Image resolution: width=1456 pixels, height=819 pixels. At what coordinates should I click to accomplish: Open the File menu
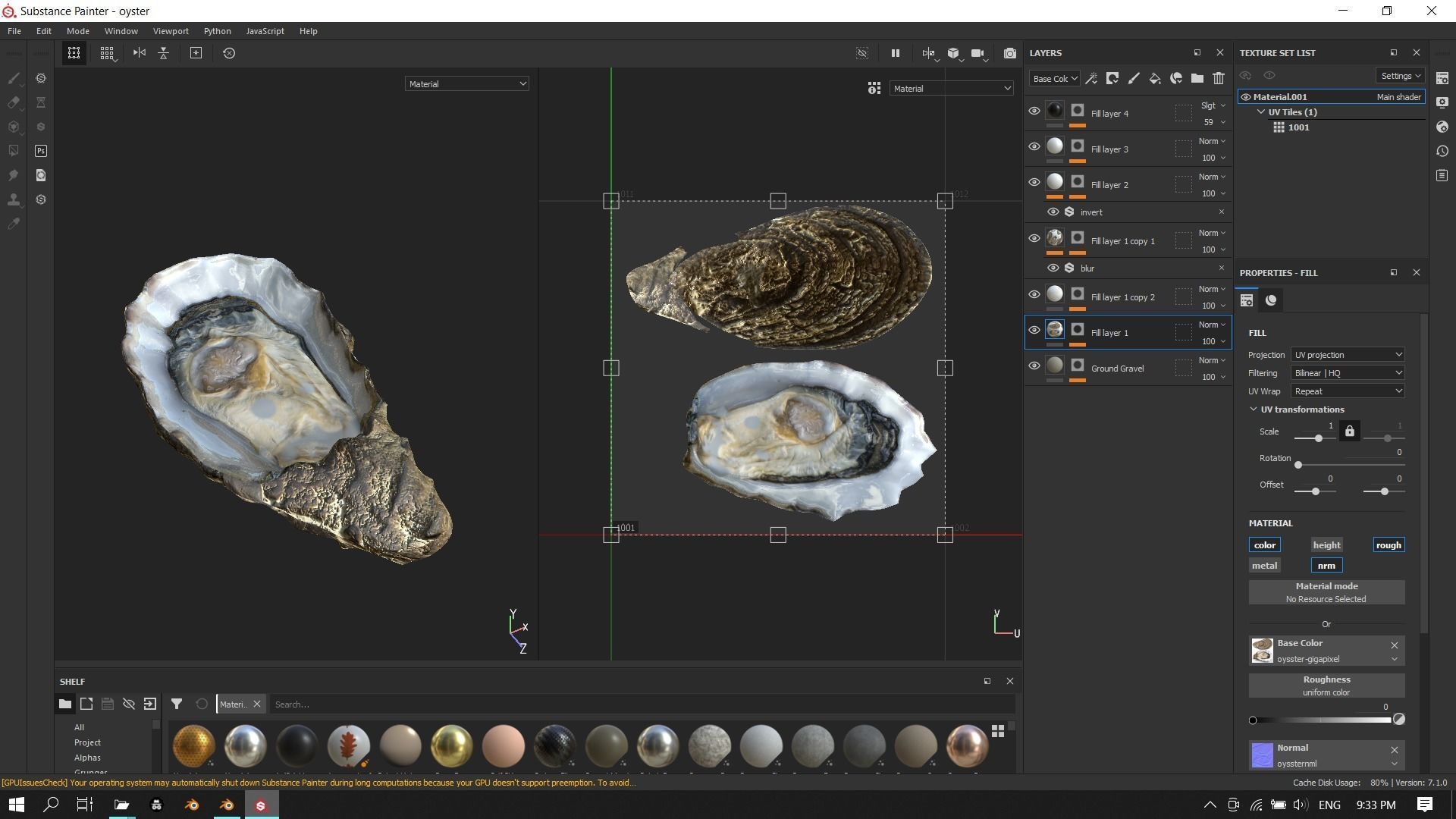pyautogui.click(x=14, y=31)
